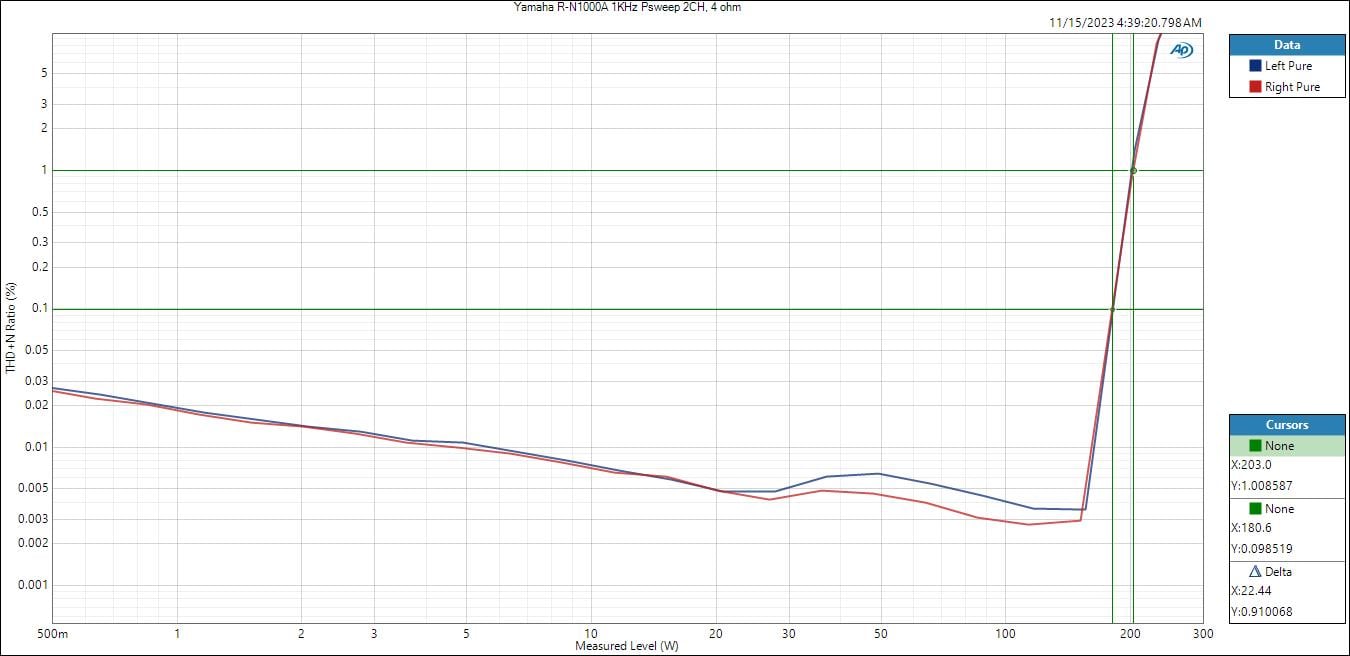Screen dimensions: 1350x656
Task: Click the cursor marker circle at 1% THD+N
Action: [x=1133, y=171]
